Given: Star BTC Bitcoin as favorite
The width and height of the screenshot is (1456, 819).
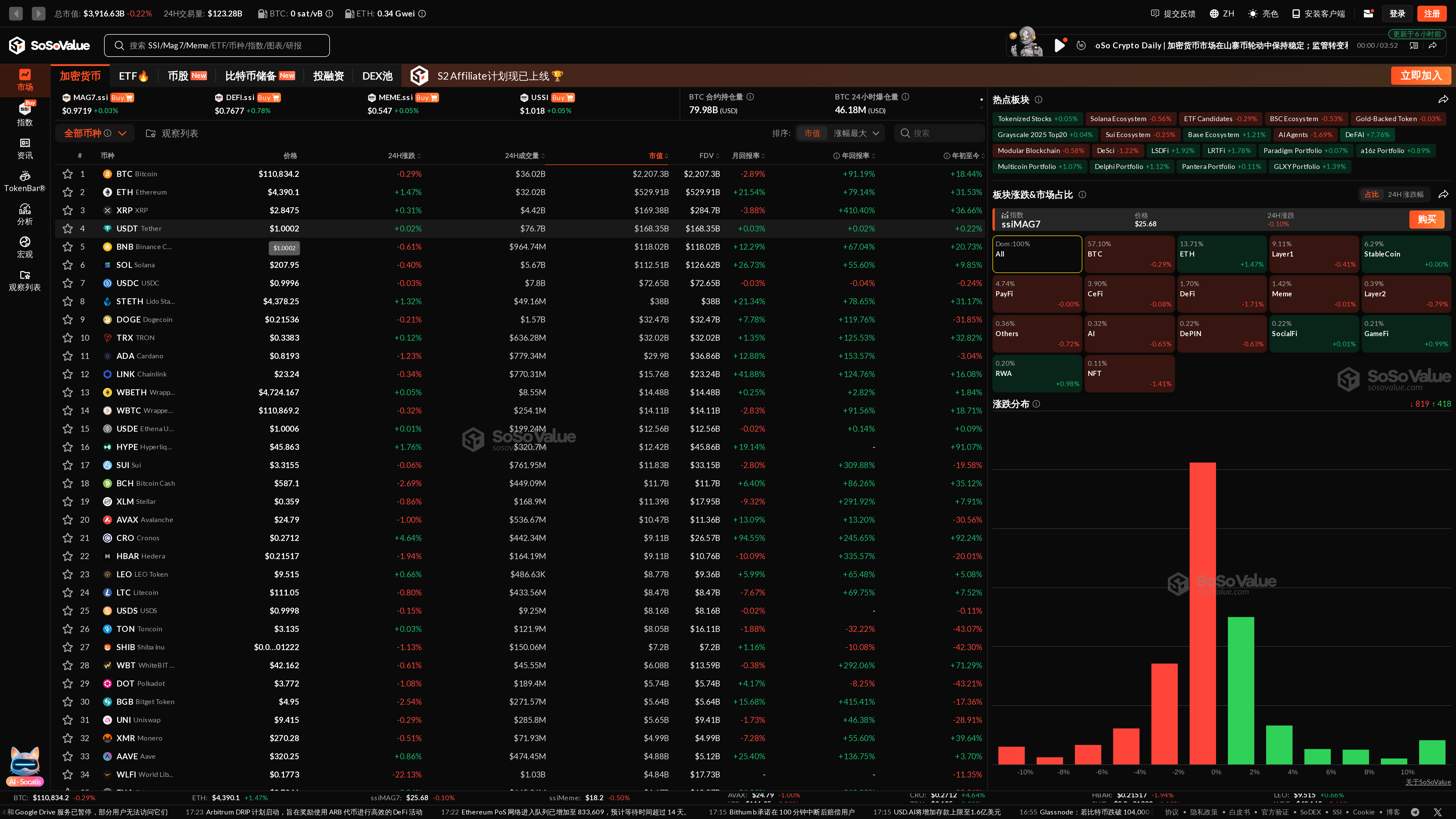Looking at the screenshot, I should click(67, 174).
